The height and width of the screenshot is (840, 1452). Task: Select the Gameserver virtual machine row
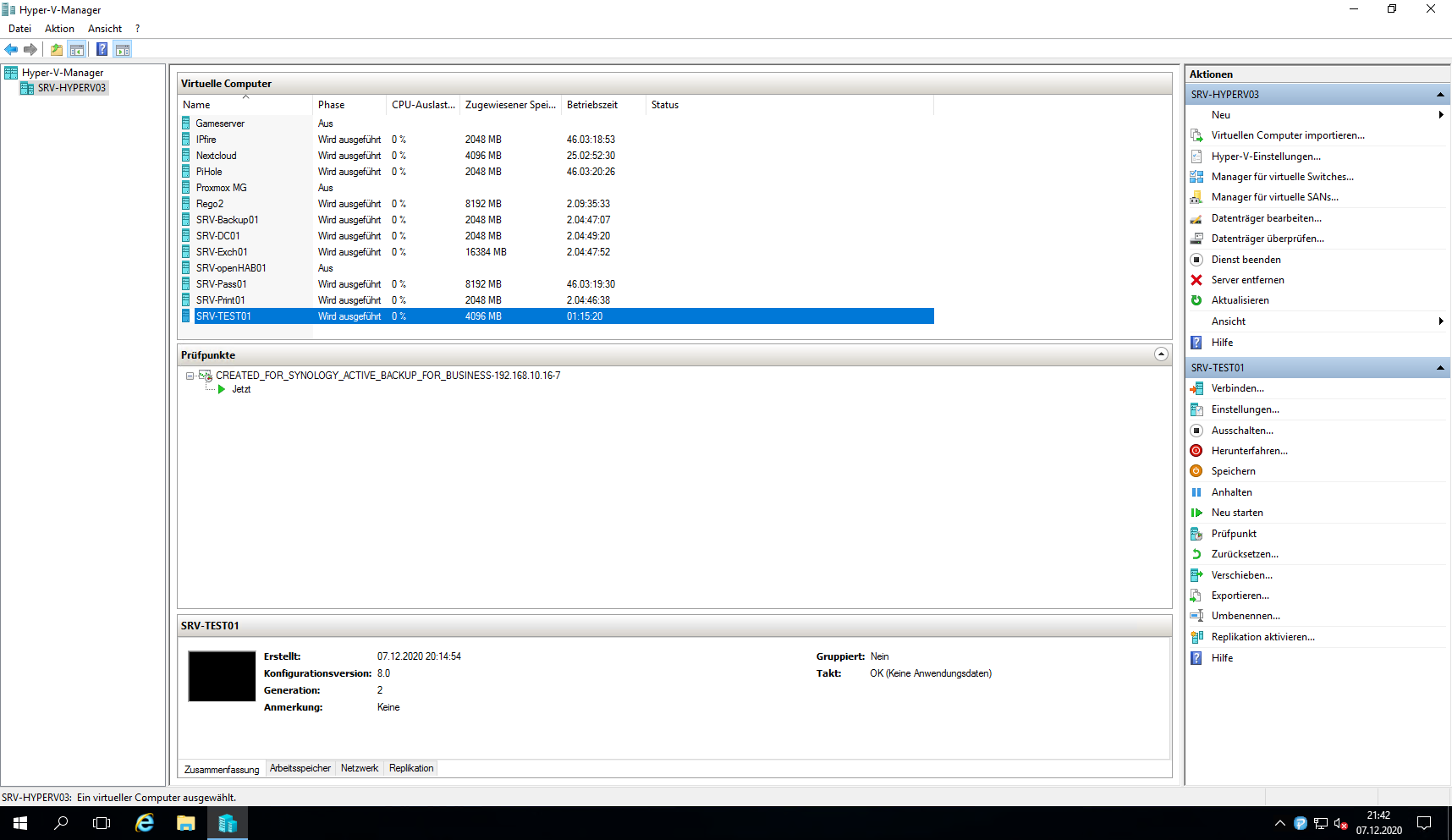pyautogui.click(x=557, y=124)
